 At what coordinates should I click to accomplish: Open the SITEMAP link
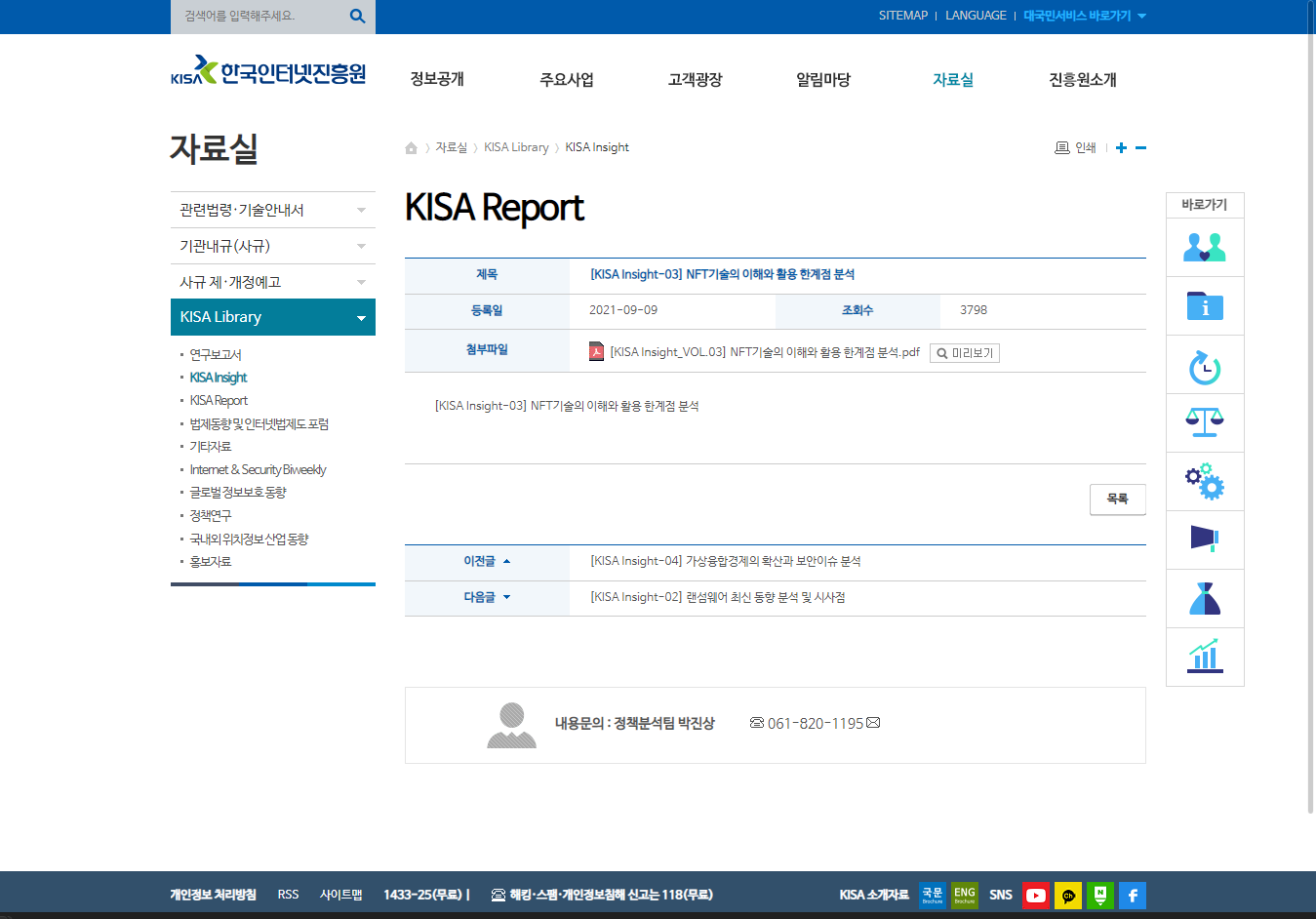click(x=903, y=16)
